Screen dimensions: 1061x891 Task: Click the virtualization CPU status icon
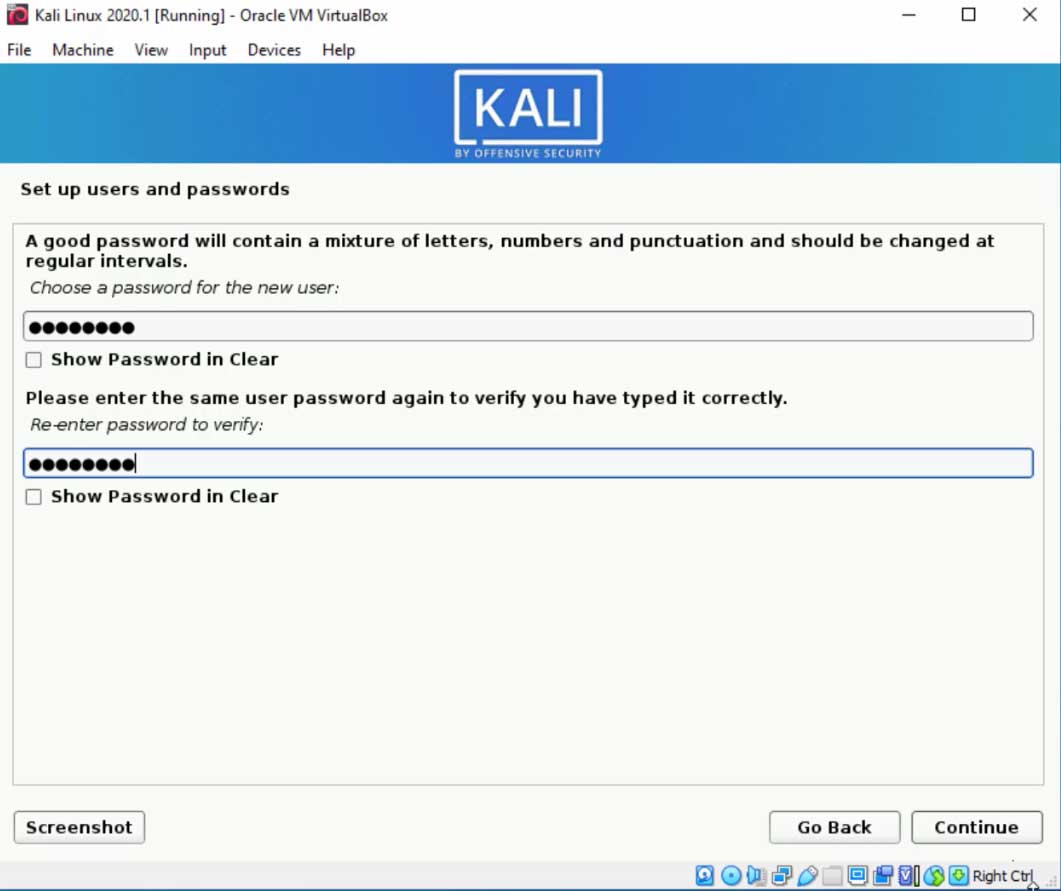[908, 875]
